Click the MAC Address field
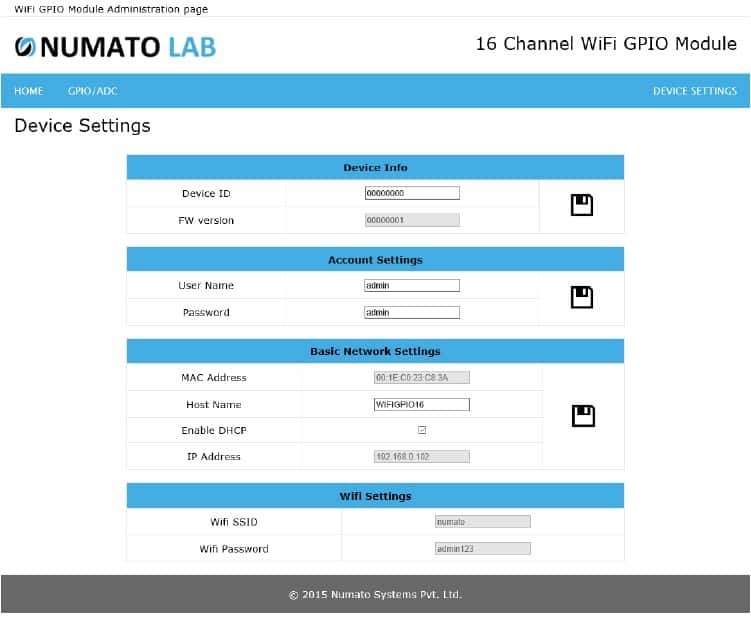This screenshot has height=619, width=751. click(x=421, y=377)
